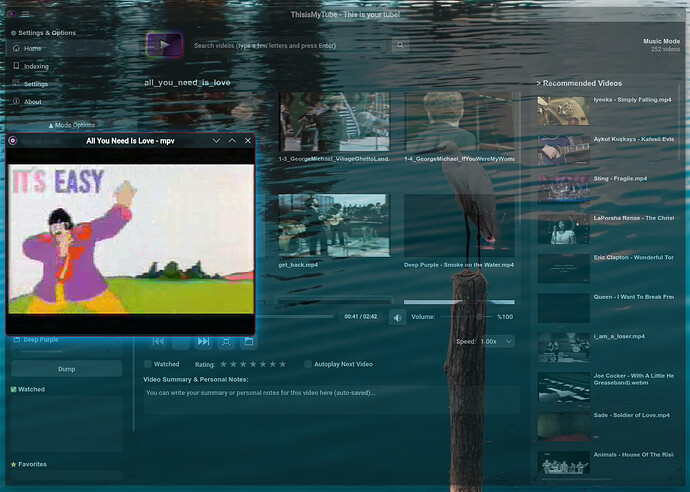The width and height of the screenshot is (690, 492).
Task: Play recommended Iyeoka - Simply Falling.mp4
Action: tap(606, 111)
